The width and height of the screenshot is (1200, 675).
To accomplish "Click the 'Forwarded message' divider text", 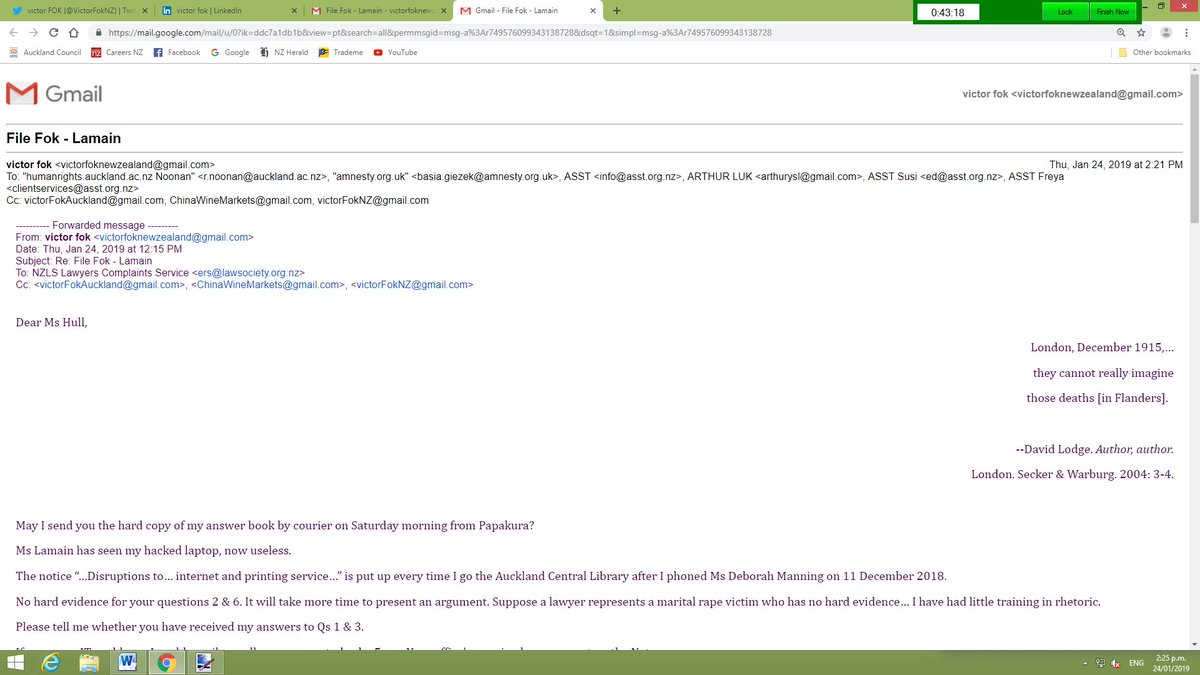I will coord(97,225).
